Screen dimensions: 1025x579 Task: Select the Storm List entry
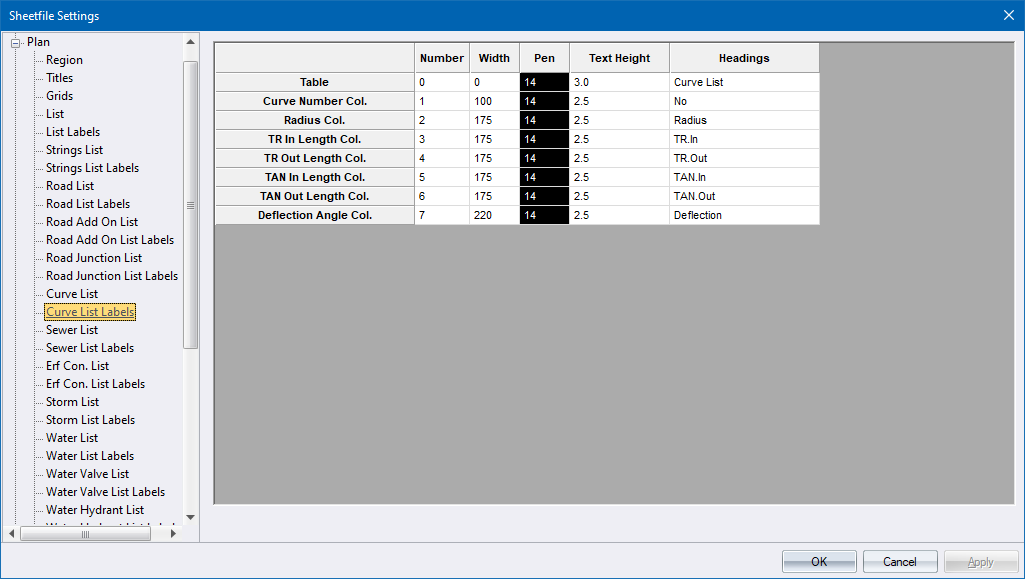(x=71, y=401)
